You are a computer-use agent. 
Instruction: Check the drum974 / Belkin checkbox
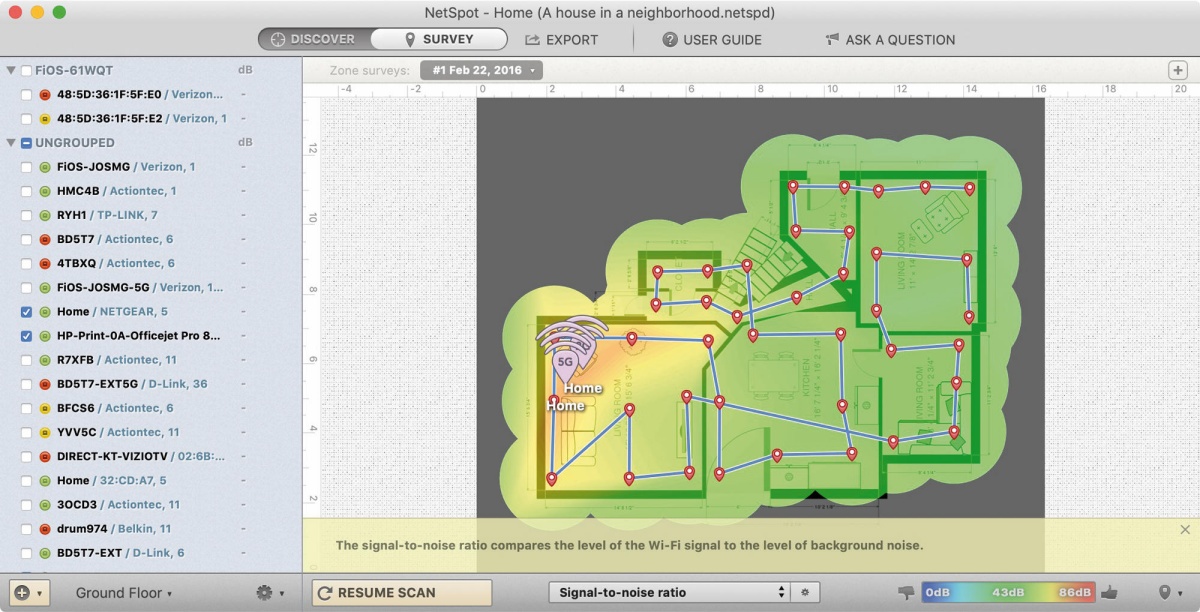[26, 528]
